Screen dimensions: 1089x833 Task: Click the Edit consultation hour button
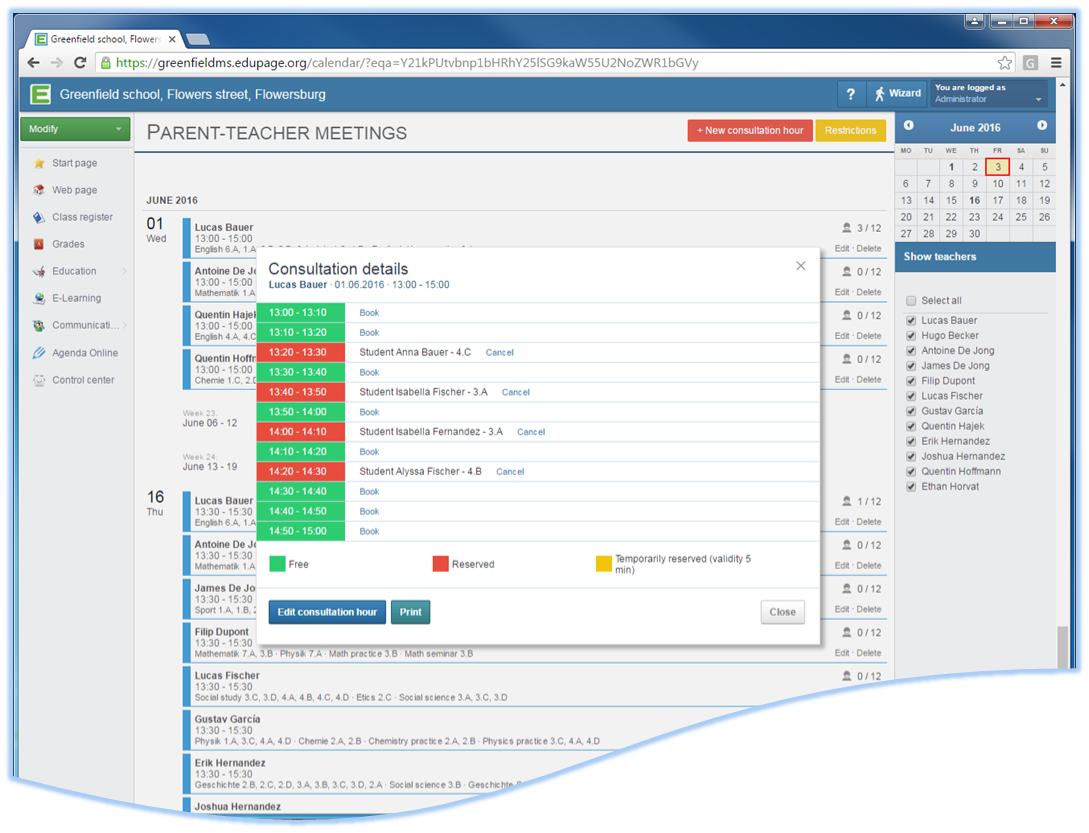pyautogui.click(x=327, y=612)
